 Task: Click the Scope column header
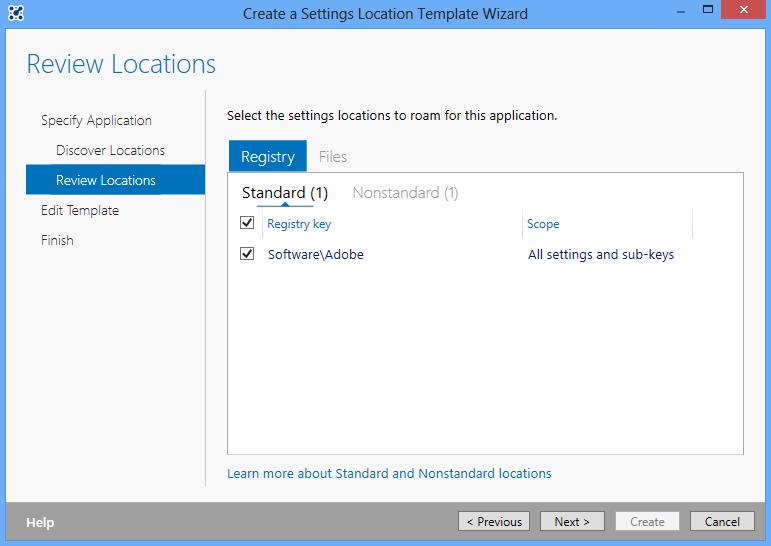point(543,224)
